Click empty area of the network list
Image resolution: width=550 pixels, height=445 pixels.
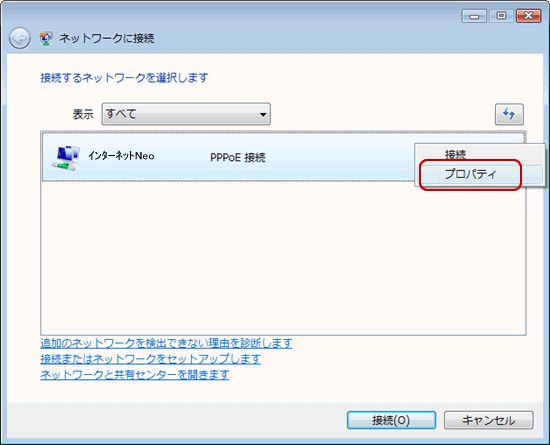[x=283, y=258]
